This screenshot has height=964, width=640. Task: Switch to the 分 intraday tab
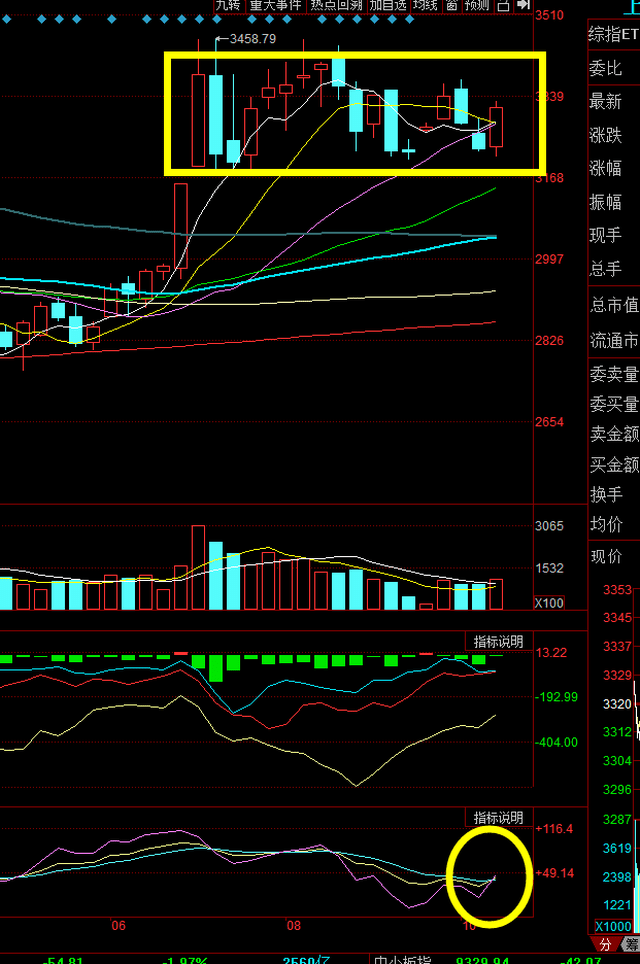(605, 944)
